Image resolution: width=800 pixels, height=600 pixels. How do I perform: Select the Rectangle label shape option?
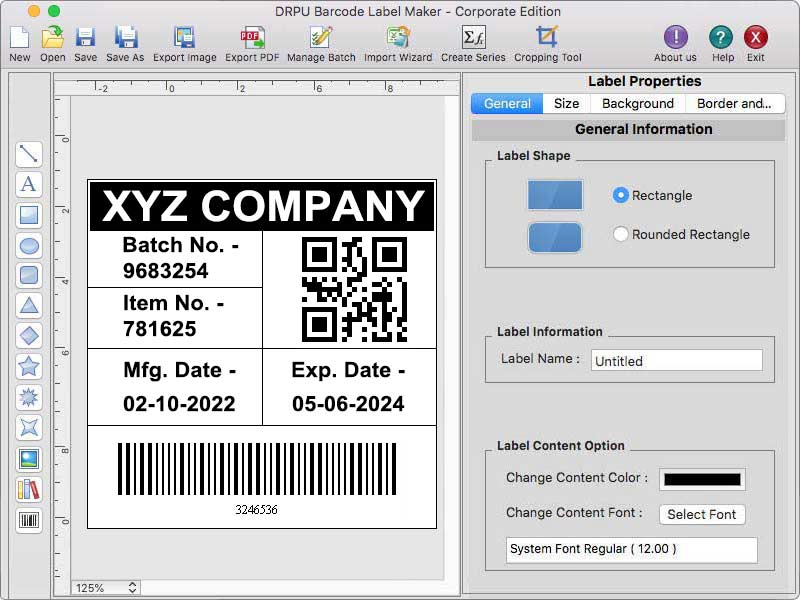[x=619, y=196]
